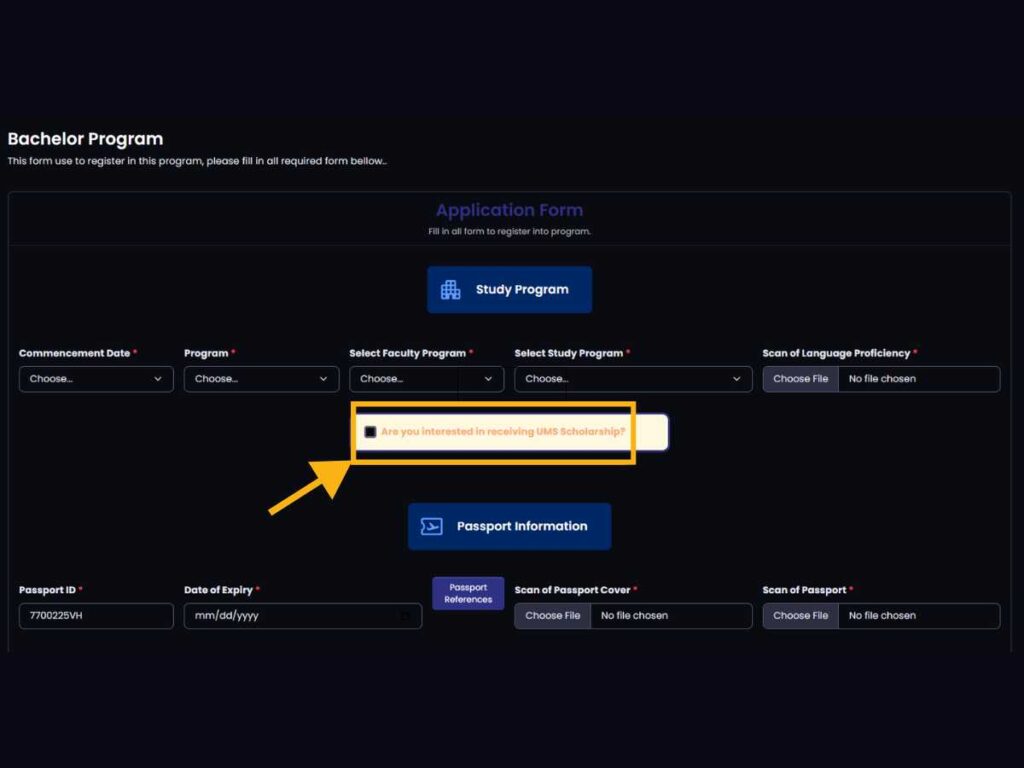Click the passport icon on Passport Information
Viewport: 1024px width, 768px height.
432,526
